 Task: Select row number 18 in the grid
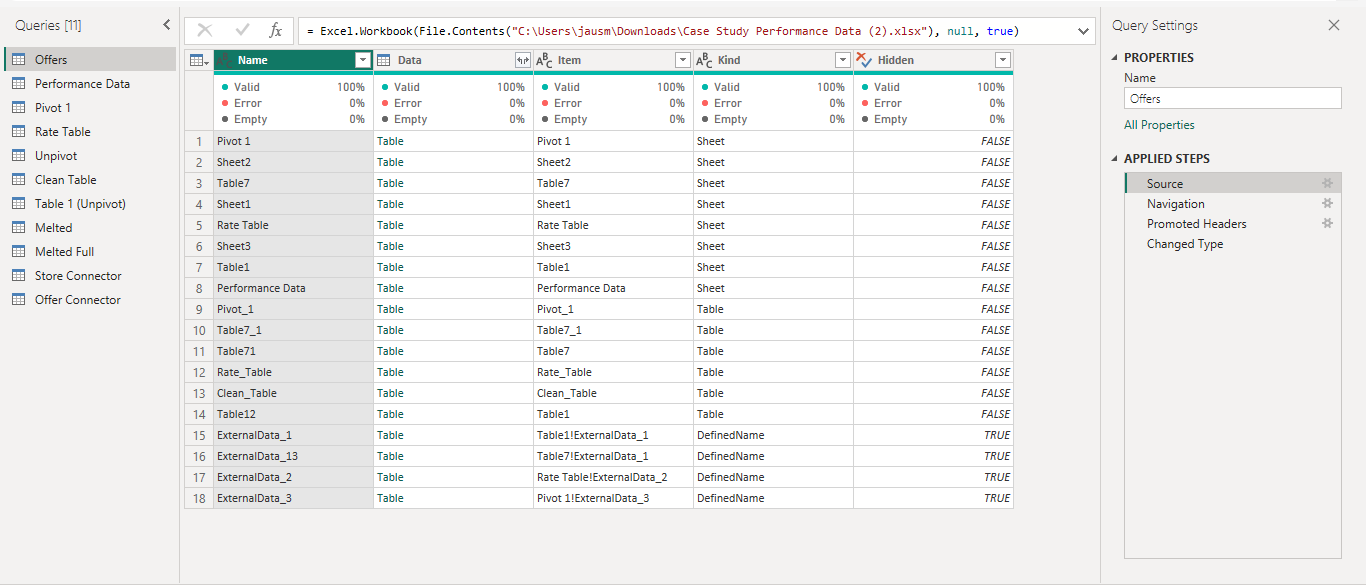[199, 498]
